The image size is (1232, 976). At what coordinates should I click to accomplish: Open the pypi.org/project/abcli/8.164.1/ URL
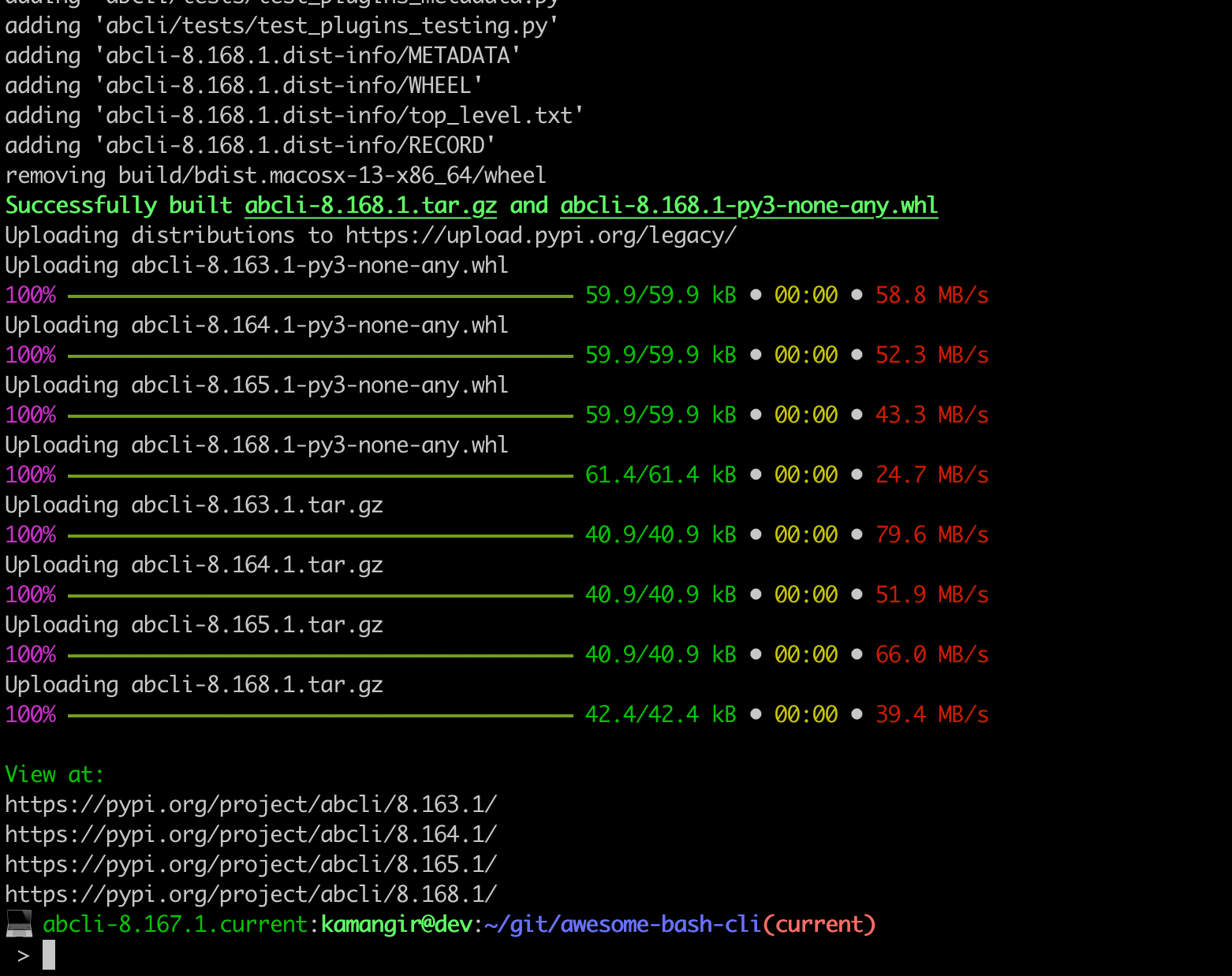[251, 835]
